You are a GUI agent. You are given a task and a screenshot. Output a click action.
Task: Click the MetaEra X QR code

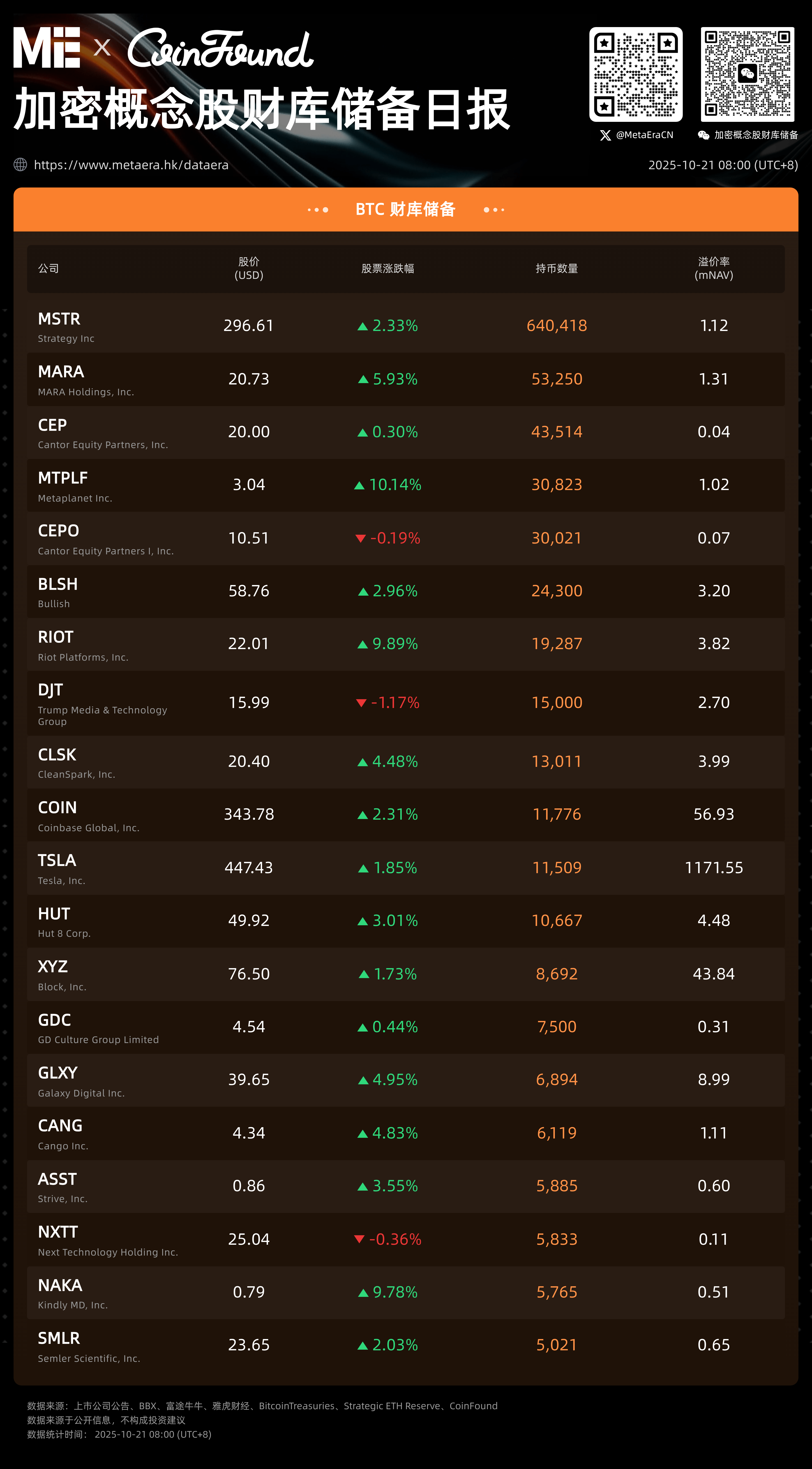pos(636,75)
